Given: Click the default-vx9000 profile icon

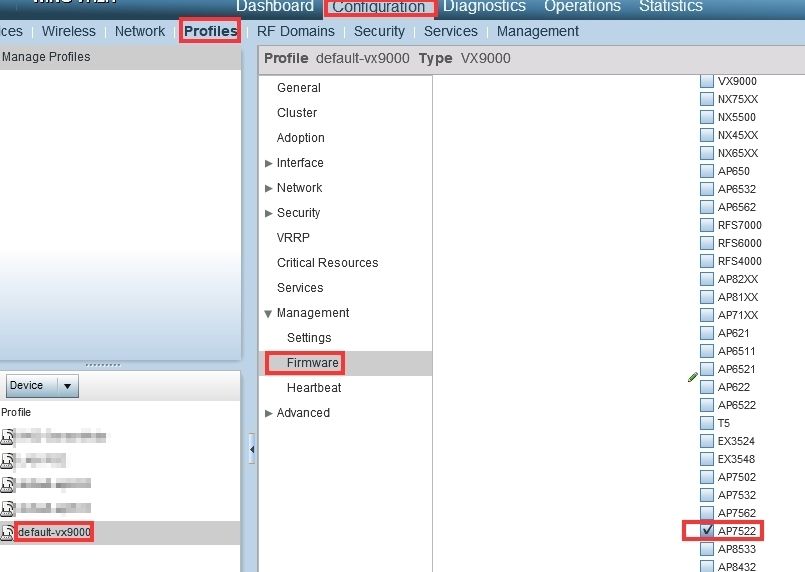Looking at the screenshot, I should pyautogui.click(x=7, y=532).
